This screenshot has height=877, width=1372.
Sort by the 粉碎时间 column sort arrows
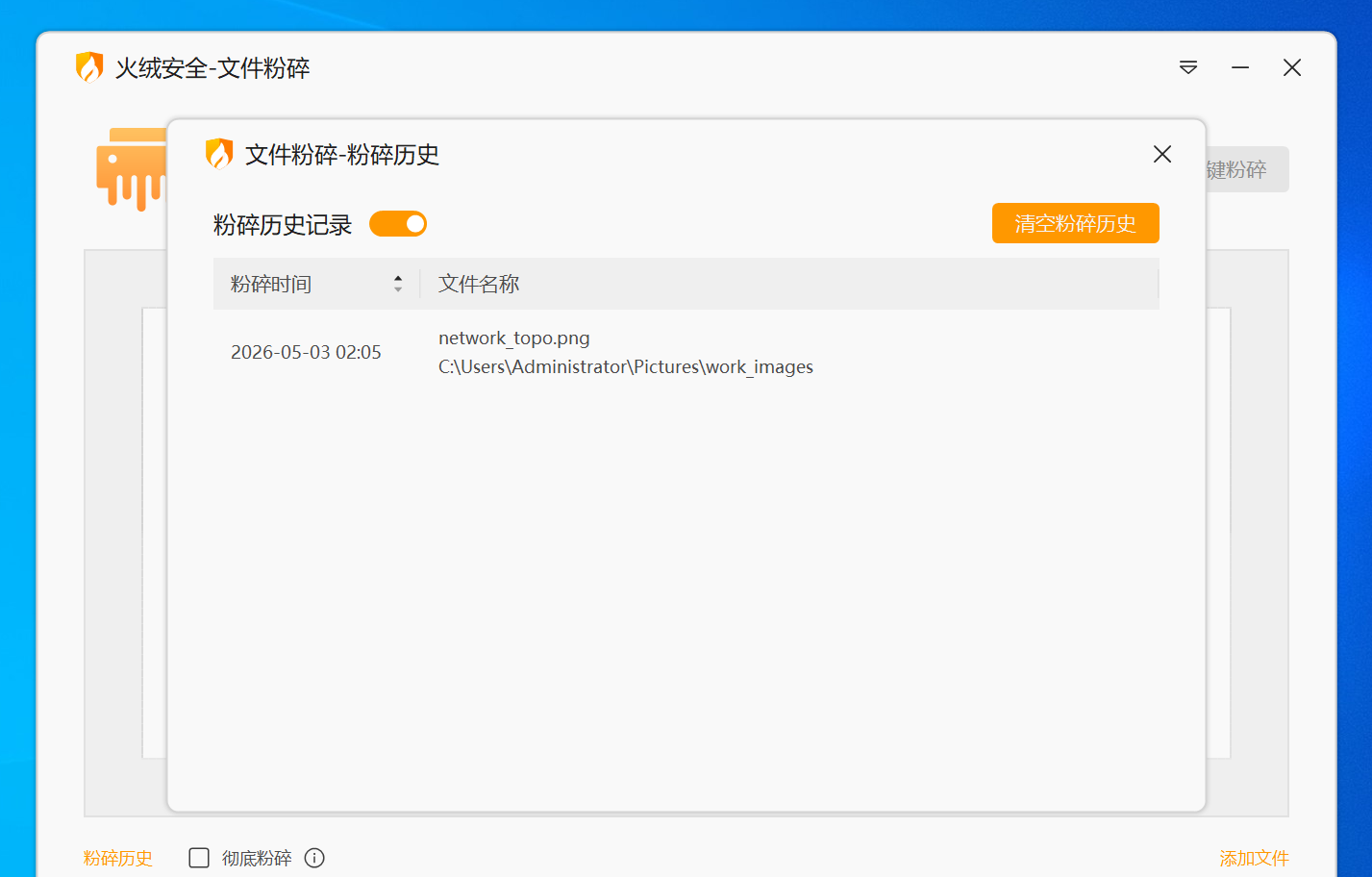pyautogui.click(x=398, y=284)
